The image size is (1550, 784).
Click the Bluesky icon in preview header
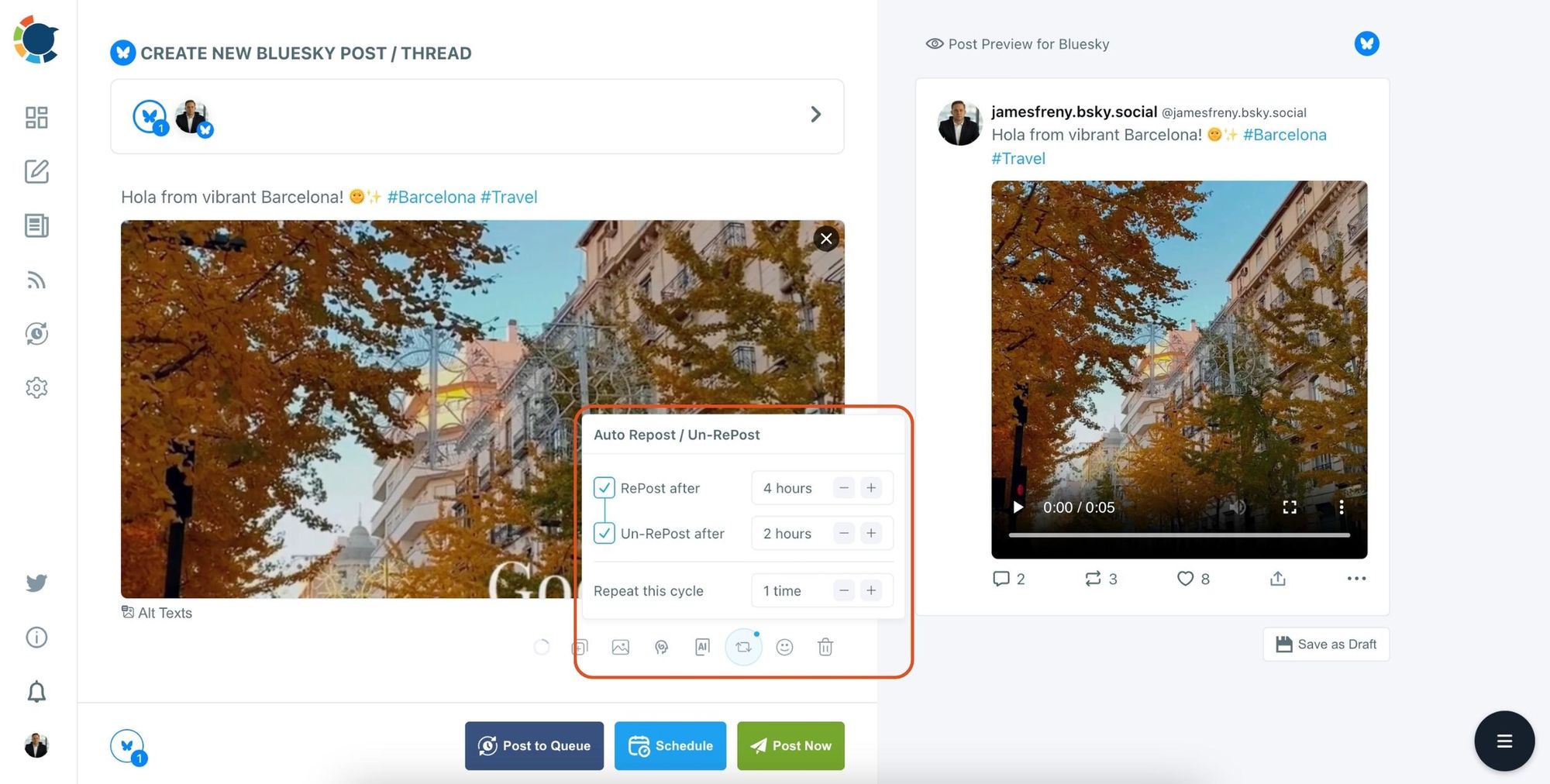(x=1367, y=43)
